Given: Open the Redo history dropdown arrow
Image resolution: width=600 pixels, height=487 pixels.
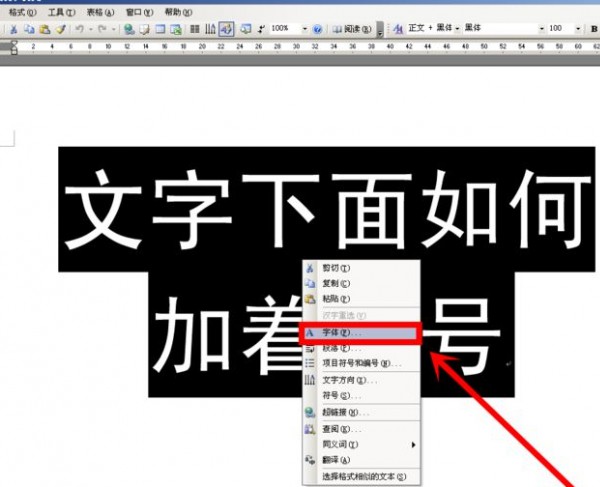Looking at the screenshot, I should point(113,29).
